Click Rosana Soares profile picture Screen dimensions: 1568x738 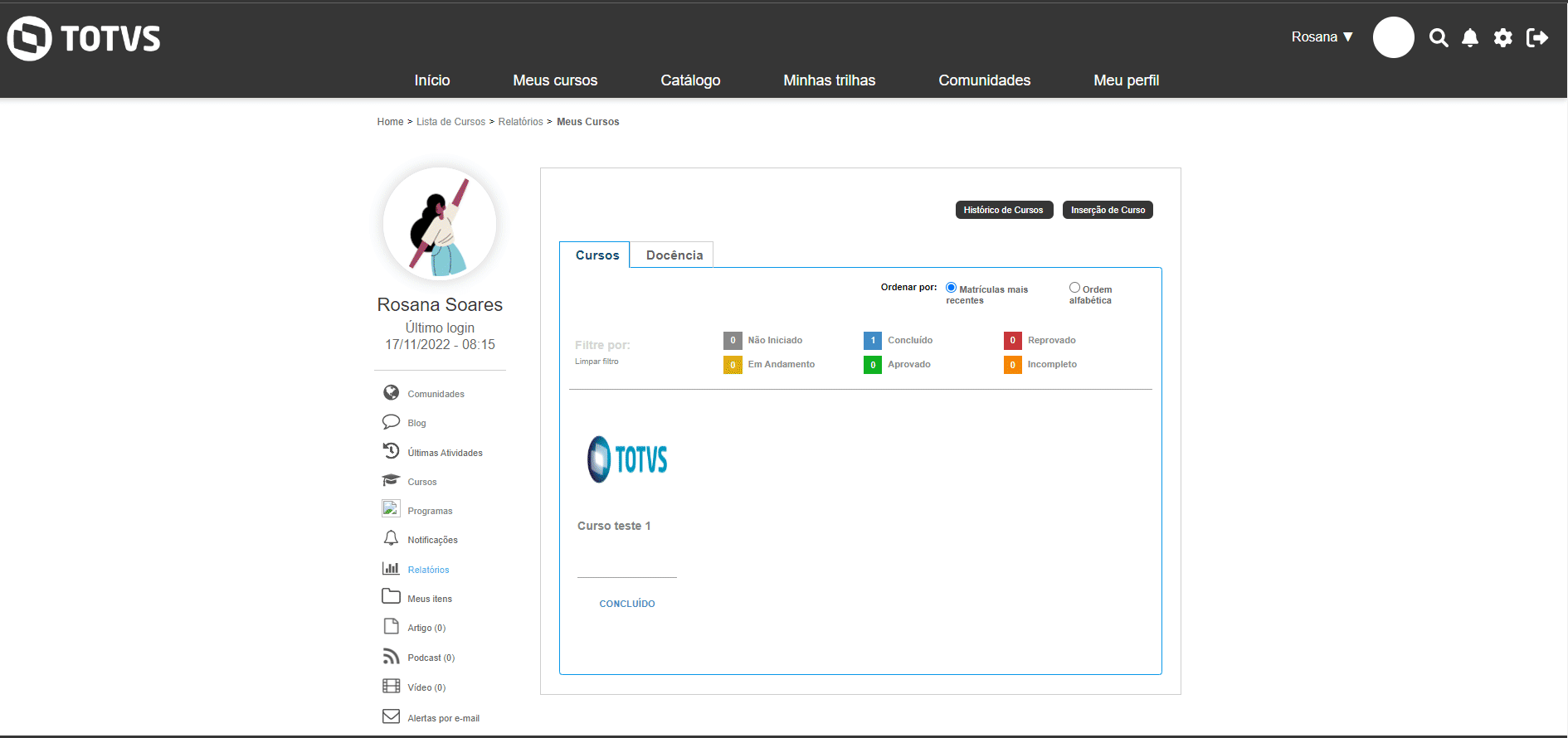[x=440, y=224]
